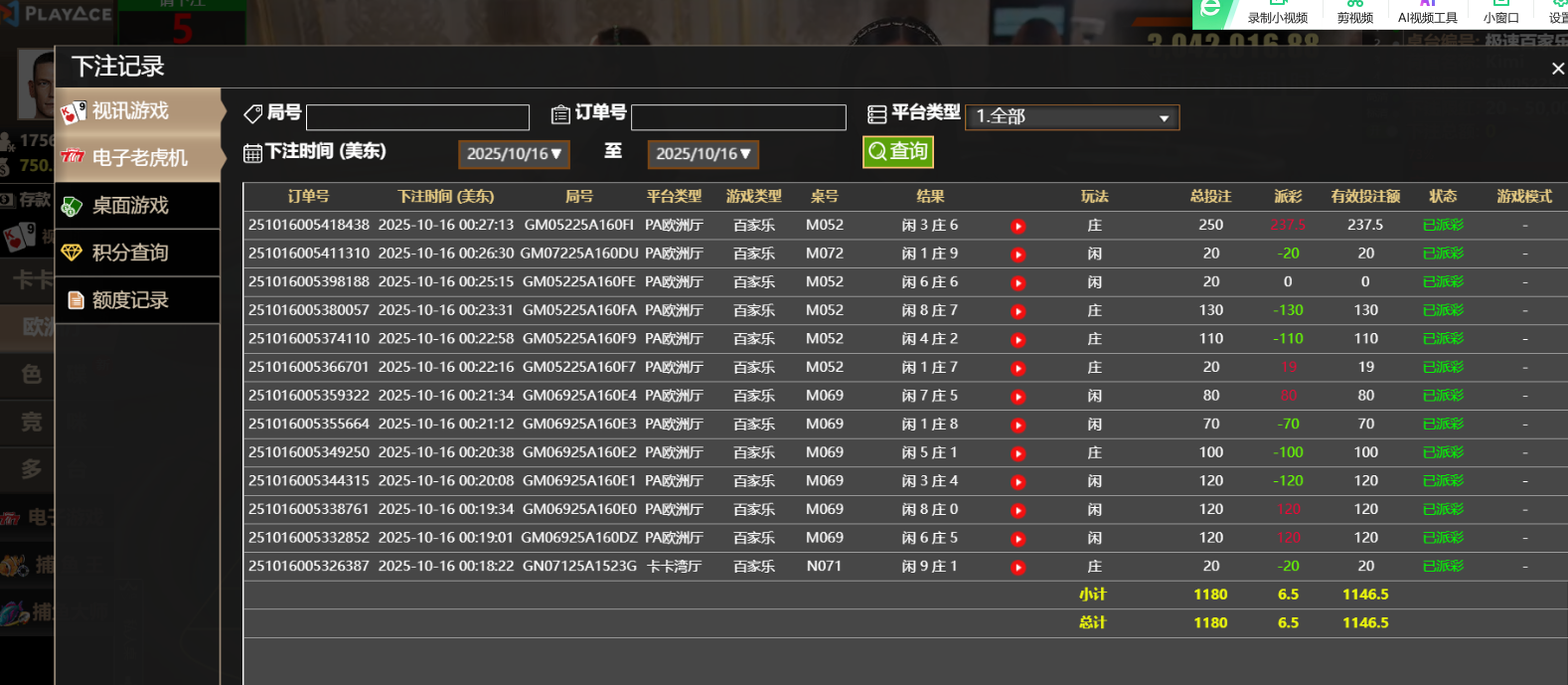
Task: Click the replay icon for round GM05225A160F7
Action: pyautogui.click(x=1018, y=368)
